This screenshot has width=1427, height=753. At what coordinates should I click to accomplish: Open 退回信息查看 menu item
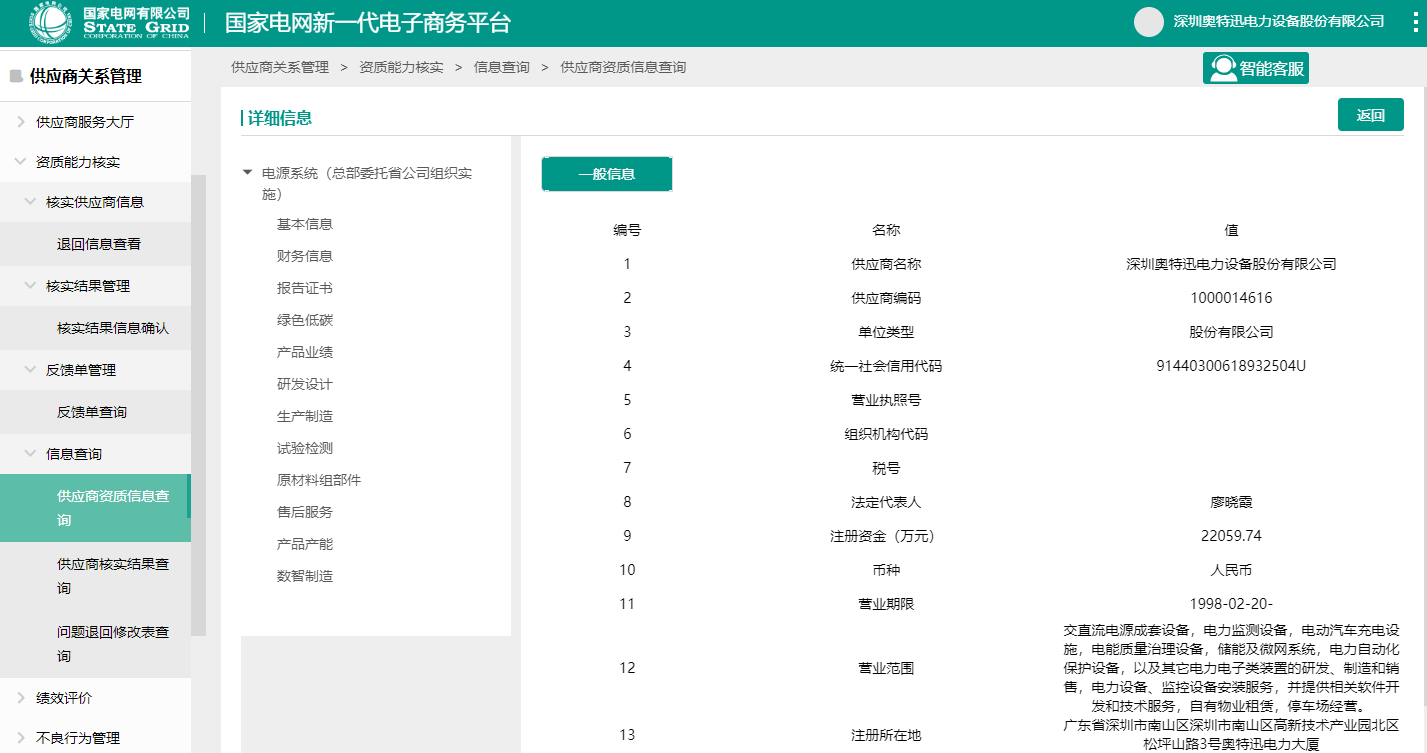tap(98, 244)
